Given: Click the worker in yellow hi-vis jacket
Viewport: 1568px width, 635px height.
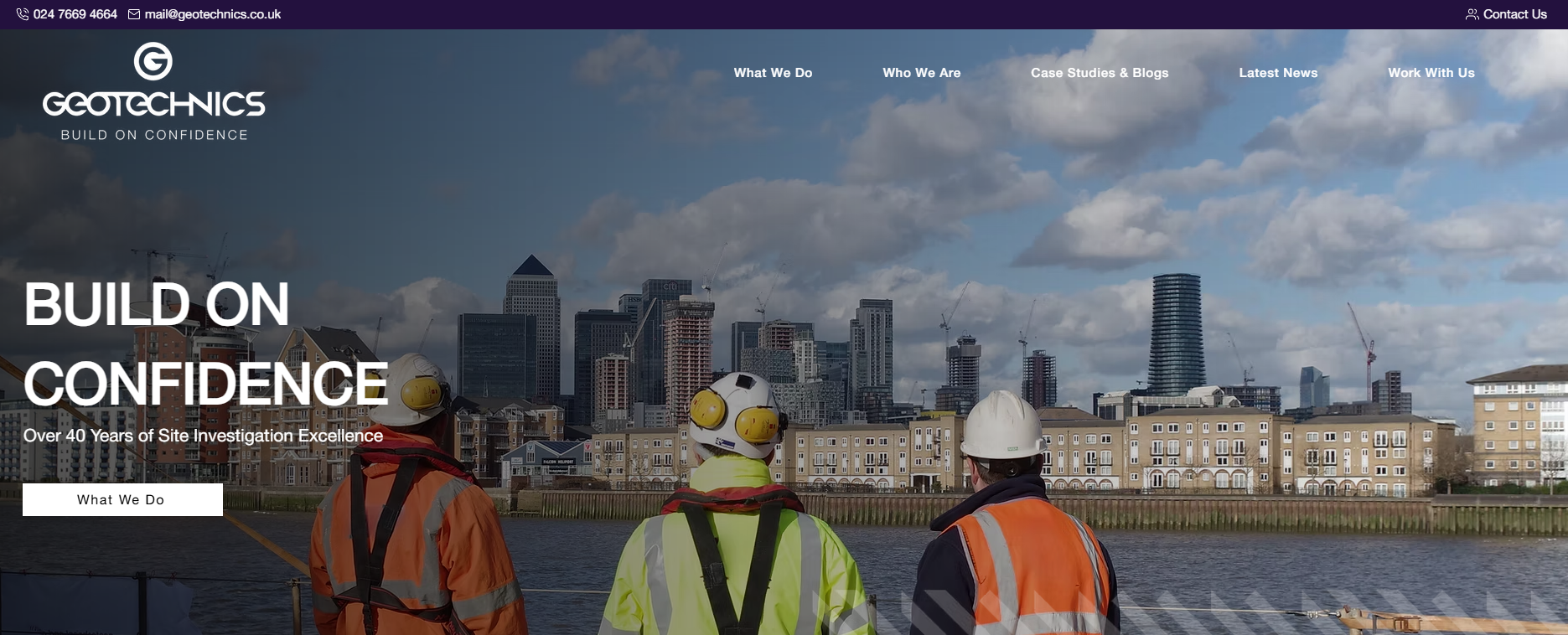Looking at the screenshot, I should [x=733, y=536].
